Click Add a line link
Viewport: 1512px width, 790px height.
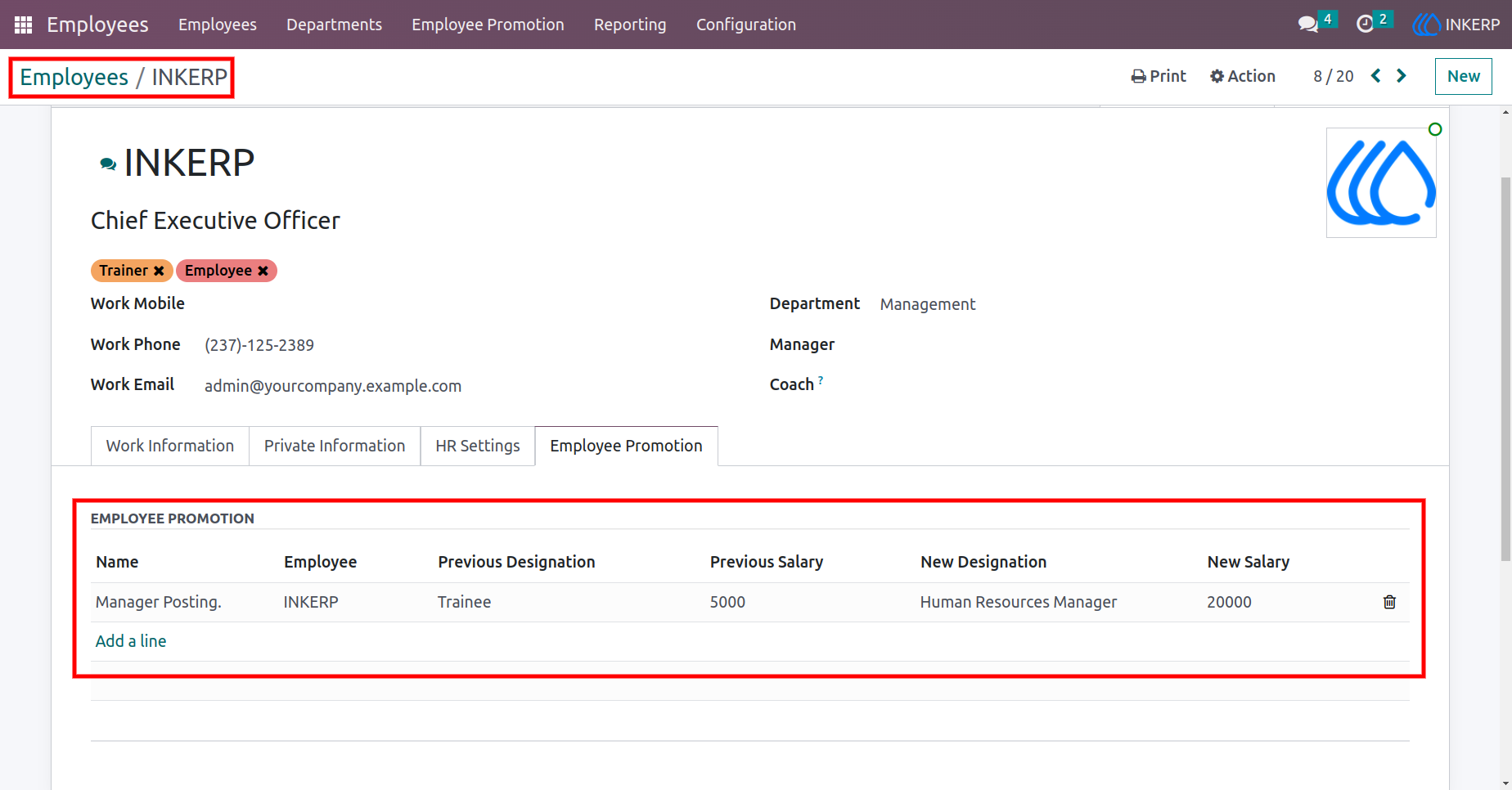[131, 641]
